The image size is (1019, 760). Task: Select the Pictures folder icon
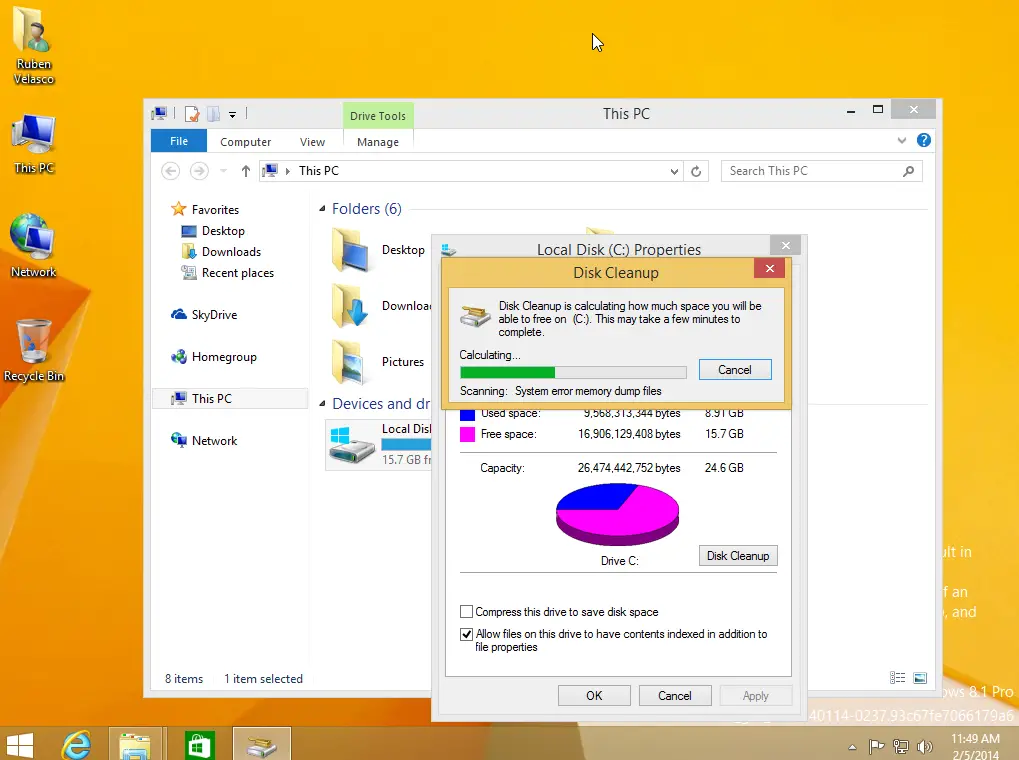349,361
